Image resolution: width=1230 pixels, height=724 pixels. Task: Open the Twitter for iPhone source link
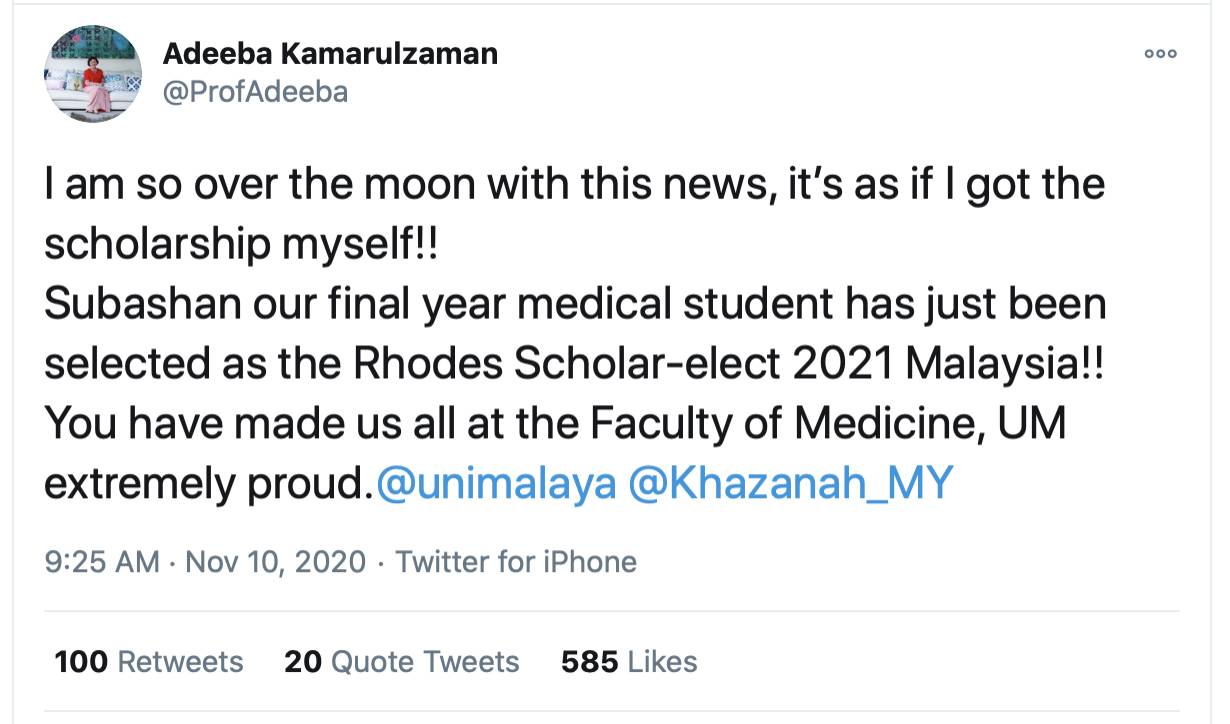pos(516,561)
